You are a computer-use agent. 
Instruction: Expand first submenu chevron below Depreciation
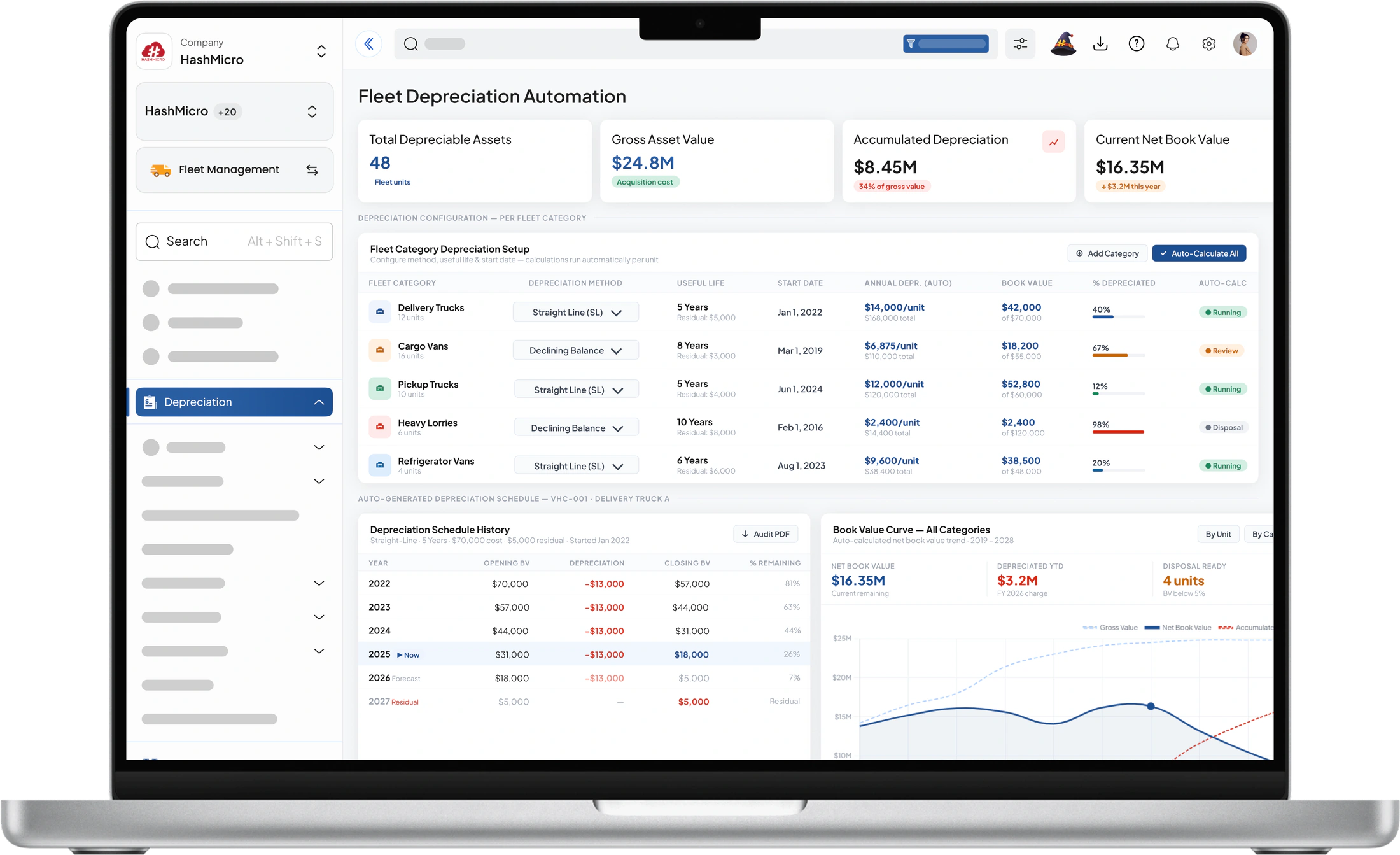pyautogui.click(x=319, y=448)
